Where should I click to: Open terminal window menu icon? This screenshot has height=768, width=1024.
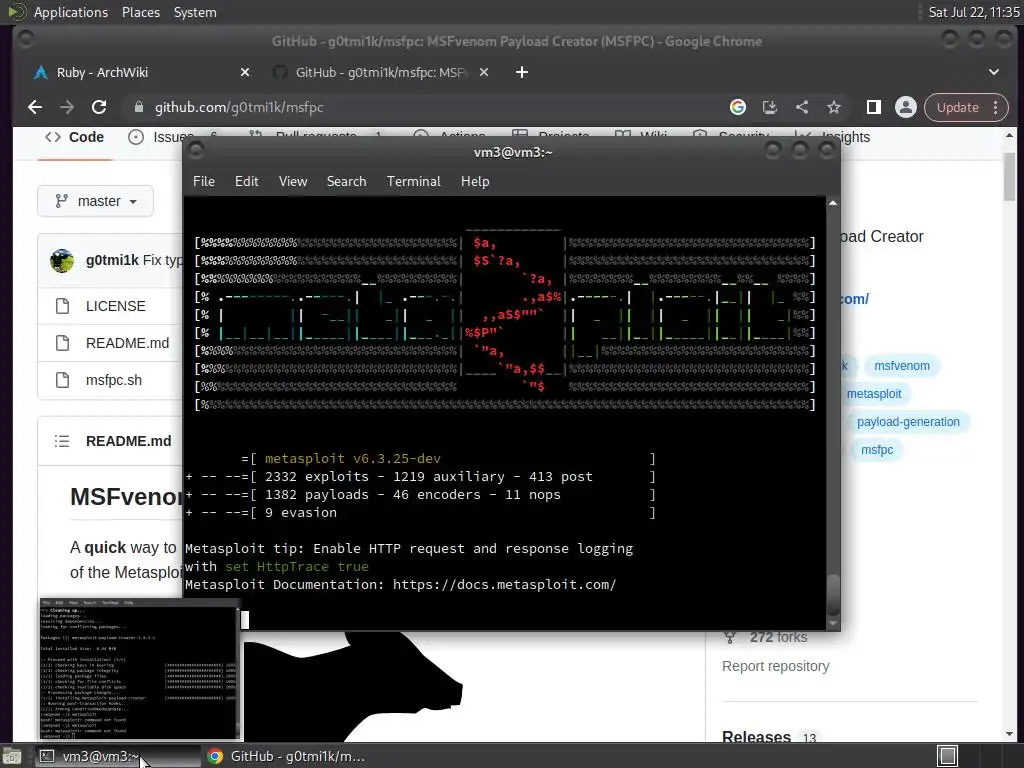pos(196,152)
